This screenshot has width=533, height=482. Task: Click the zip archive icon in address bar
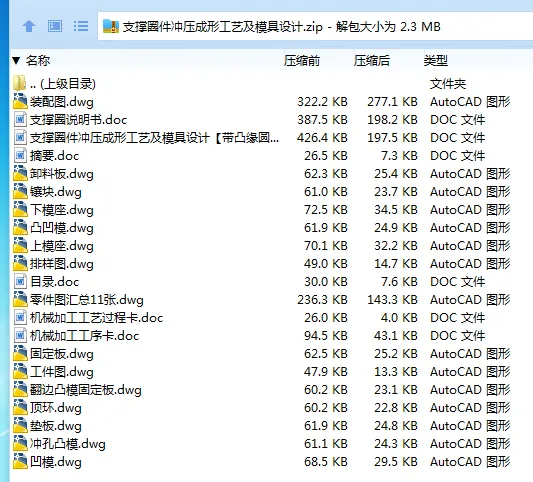pyautogui.click(x=111, y=26)
